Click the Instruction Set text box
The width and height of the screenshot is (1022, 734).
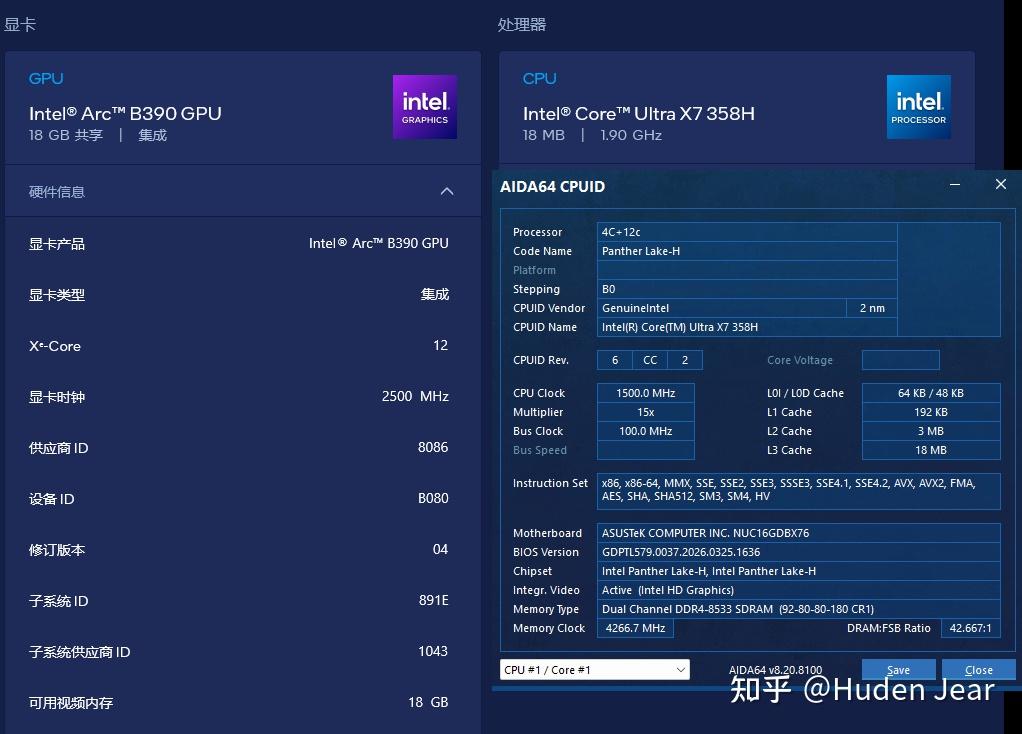798,491
